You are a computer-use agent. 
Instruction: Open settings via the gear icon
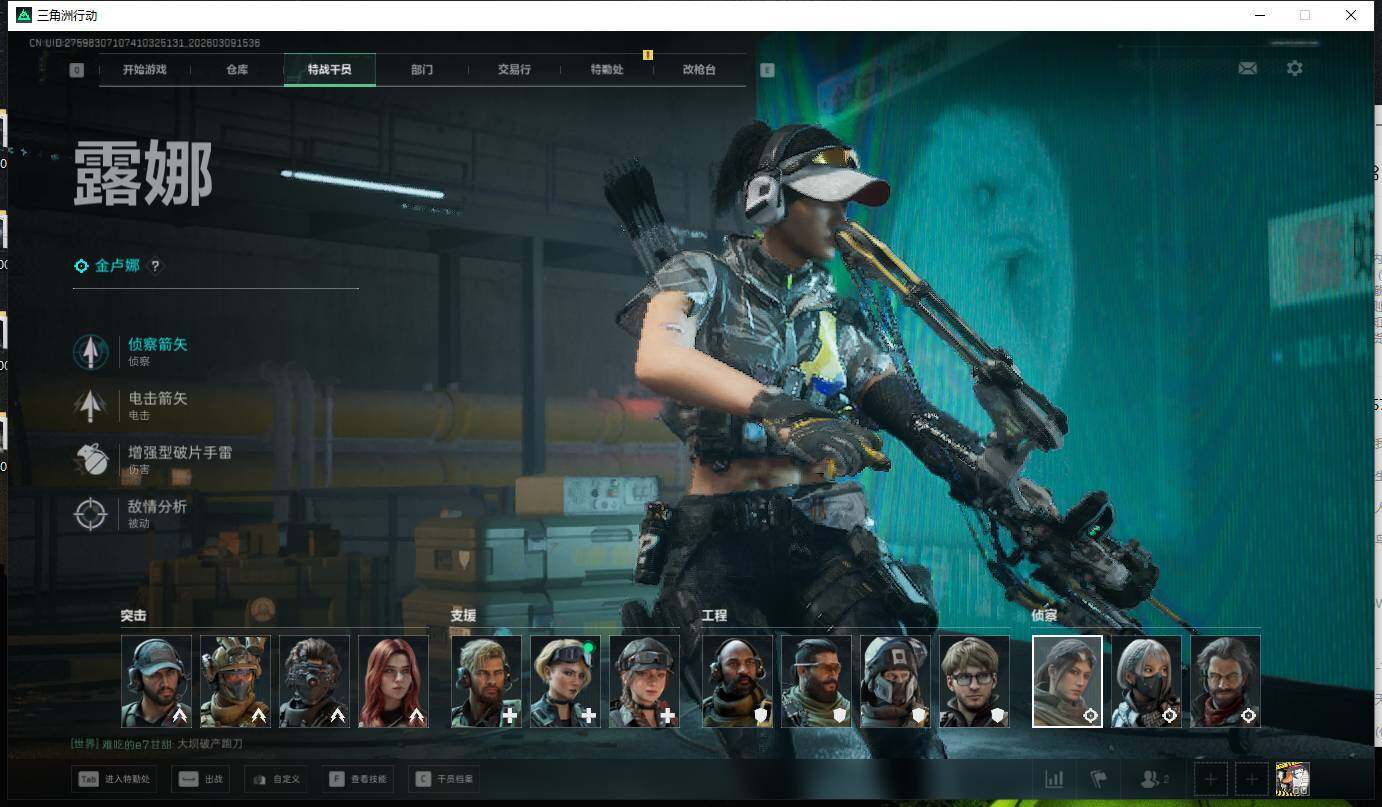pyautogui.click(x=1294, y=68)
